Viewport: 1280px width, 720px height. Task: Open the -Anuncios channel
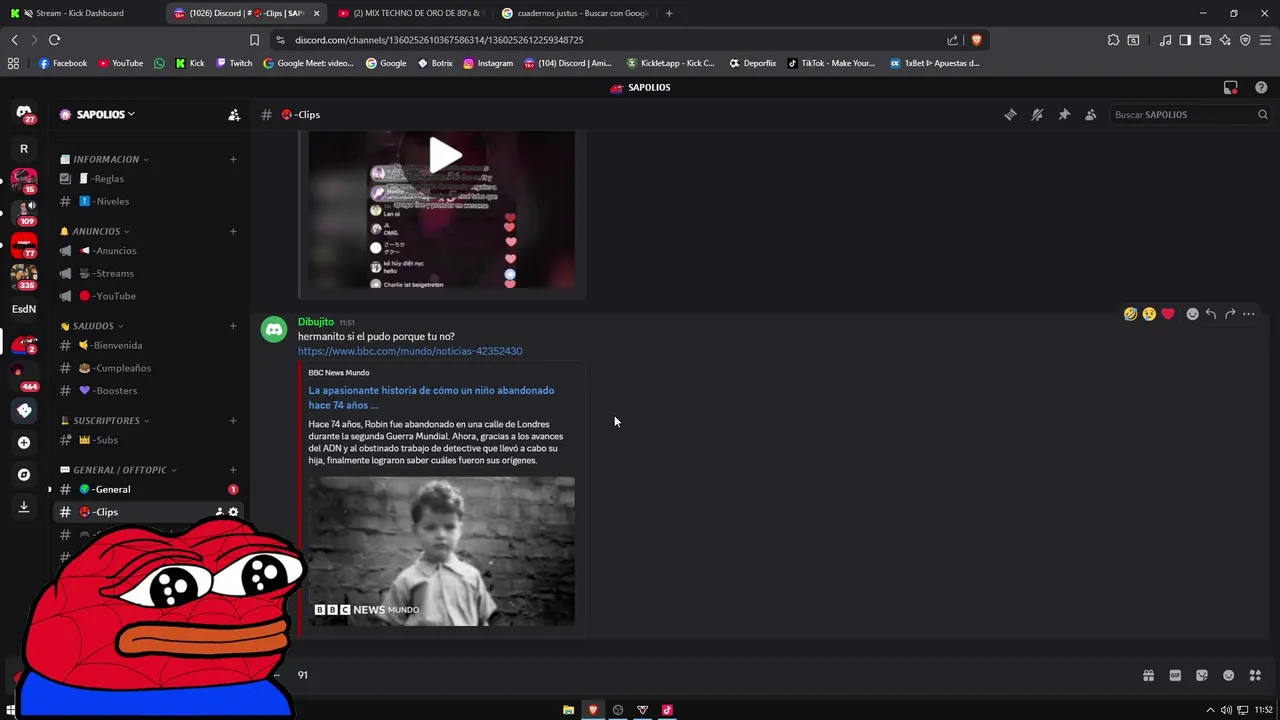pyautogui.click(x=148, y=251)
